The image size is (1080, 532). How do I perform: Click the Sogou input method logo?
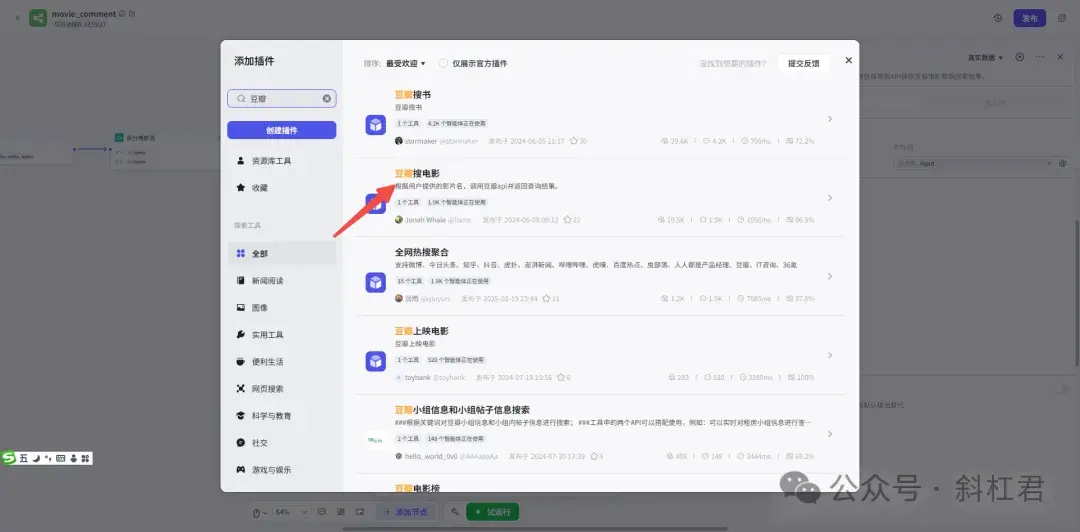point(9,458)
